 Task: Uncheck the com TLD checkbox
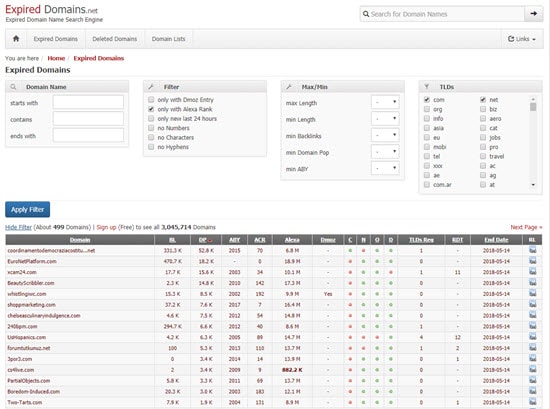pos(427,100)
